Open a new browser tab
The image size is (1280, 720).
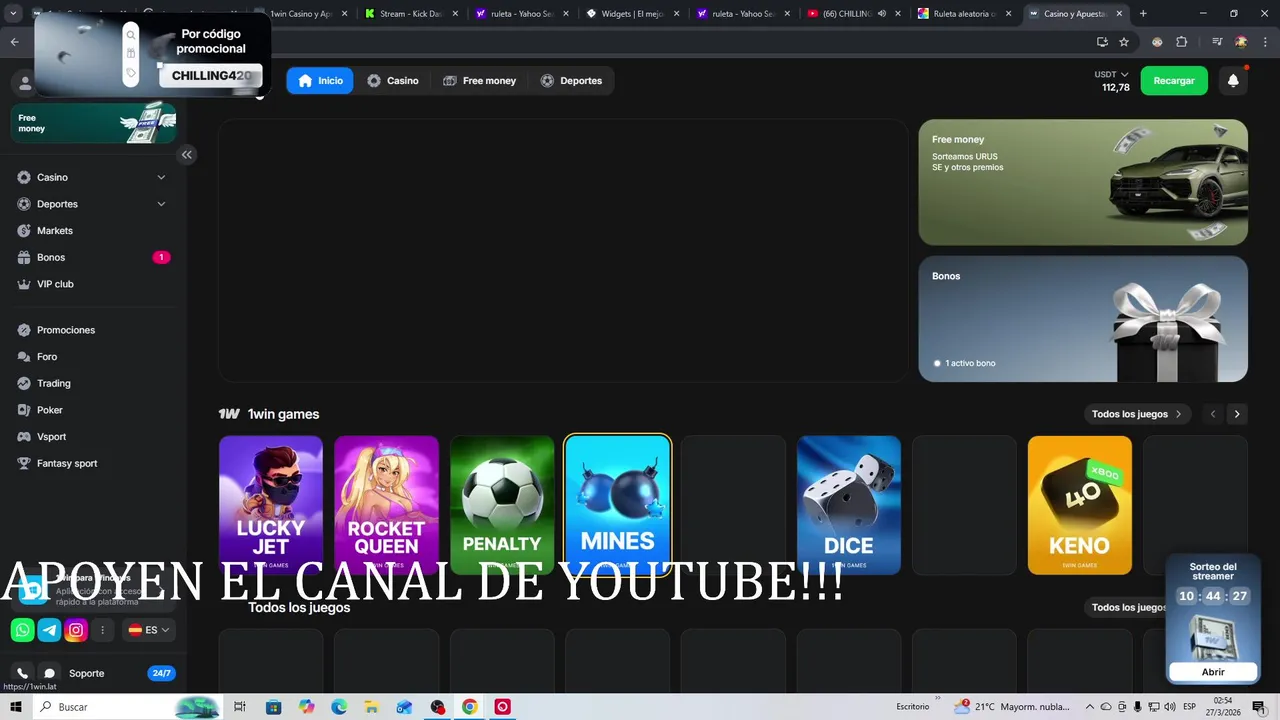point(1143,14)
